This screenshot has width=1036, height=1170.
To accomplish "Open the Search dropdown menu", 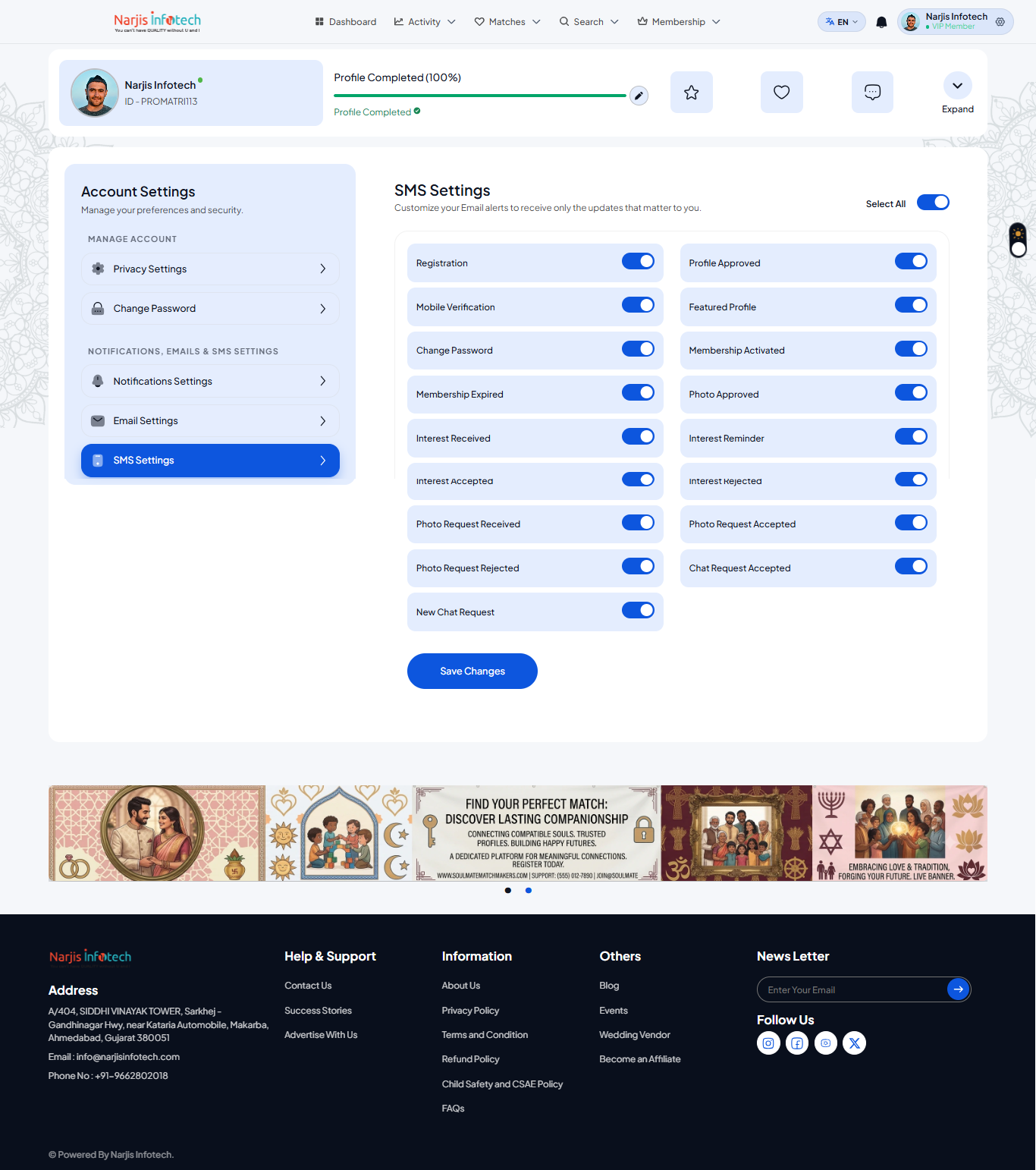I will tap(589, 22).
